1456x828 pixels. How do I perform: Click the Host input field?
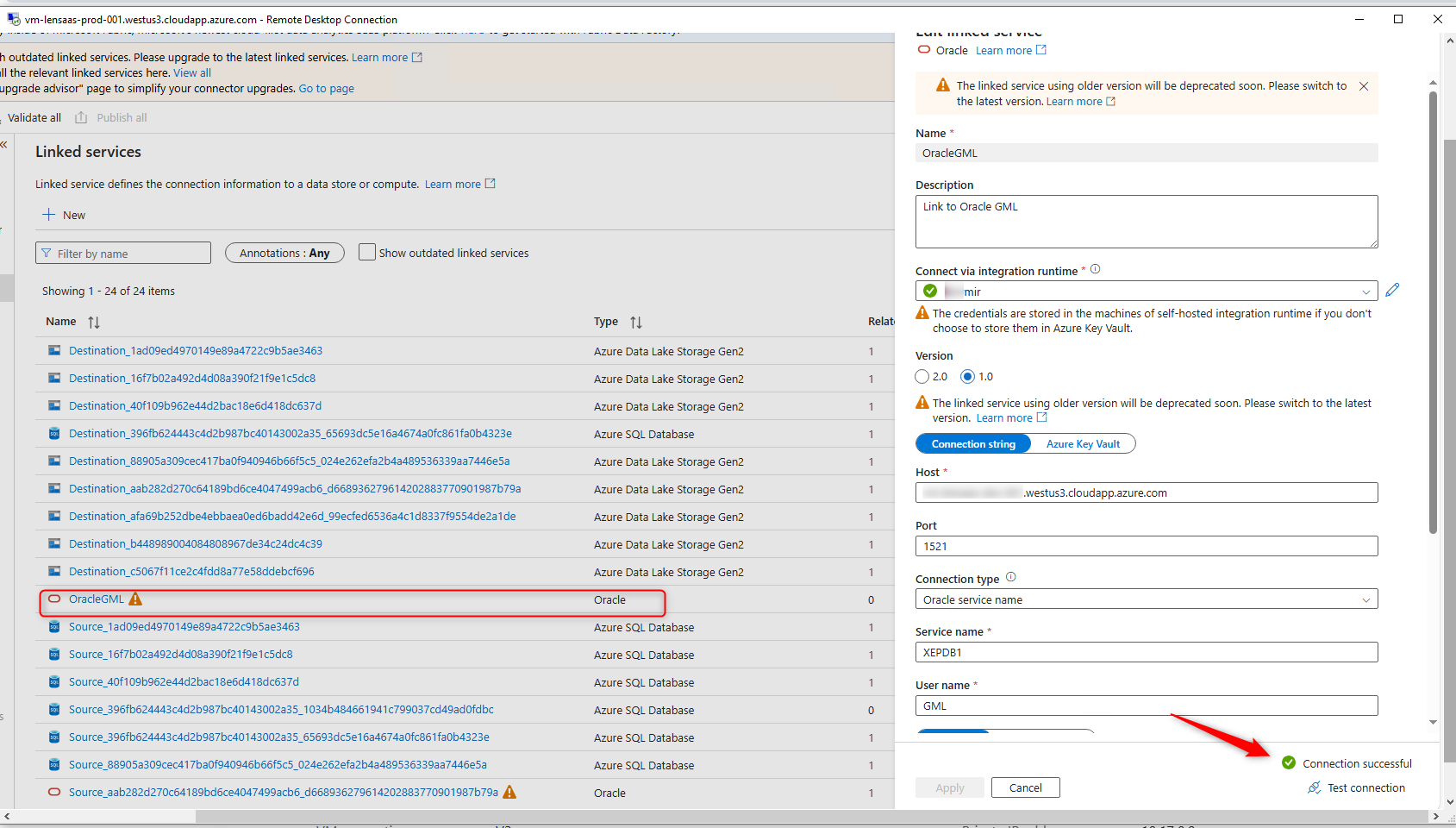coord(1147,492)
